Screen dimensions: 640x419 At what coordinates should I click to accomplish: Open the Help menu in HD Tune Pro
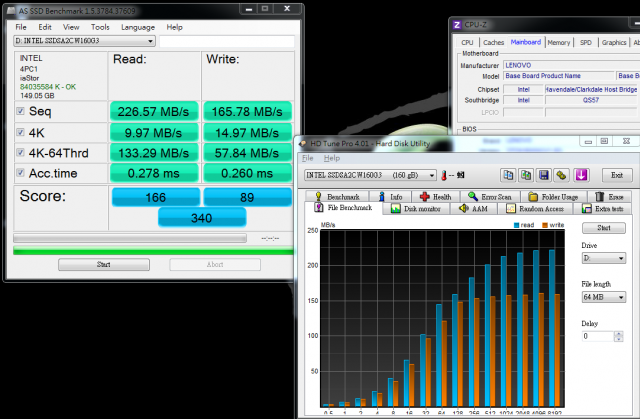coord(331,158)
